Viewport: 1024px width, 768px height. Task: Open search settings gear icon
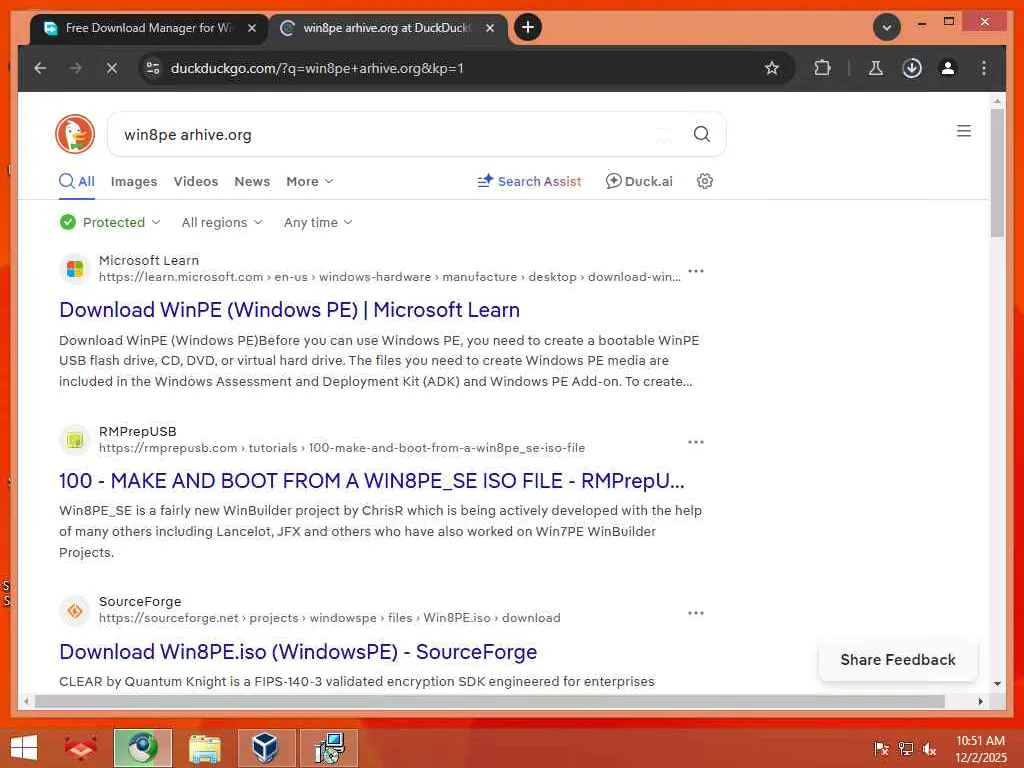coord(705,181)
